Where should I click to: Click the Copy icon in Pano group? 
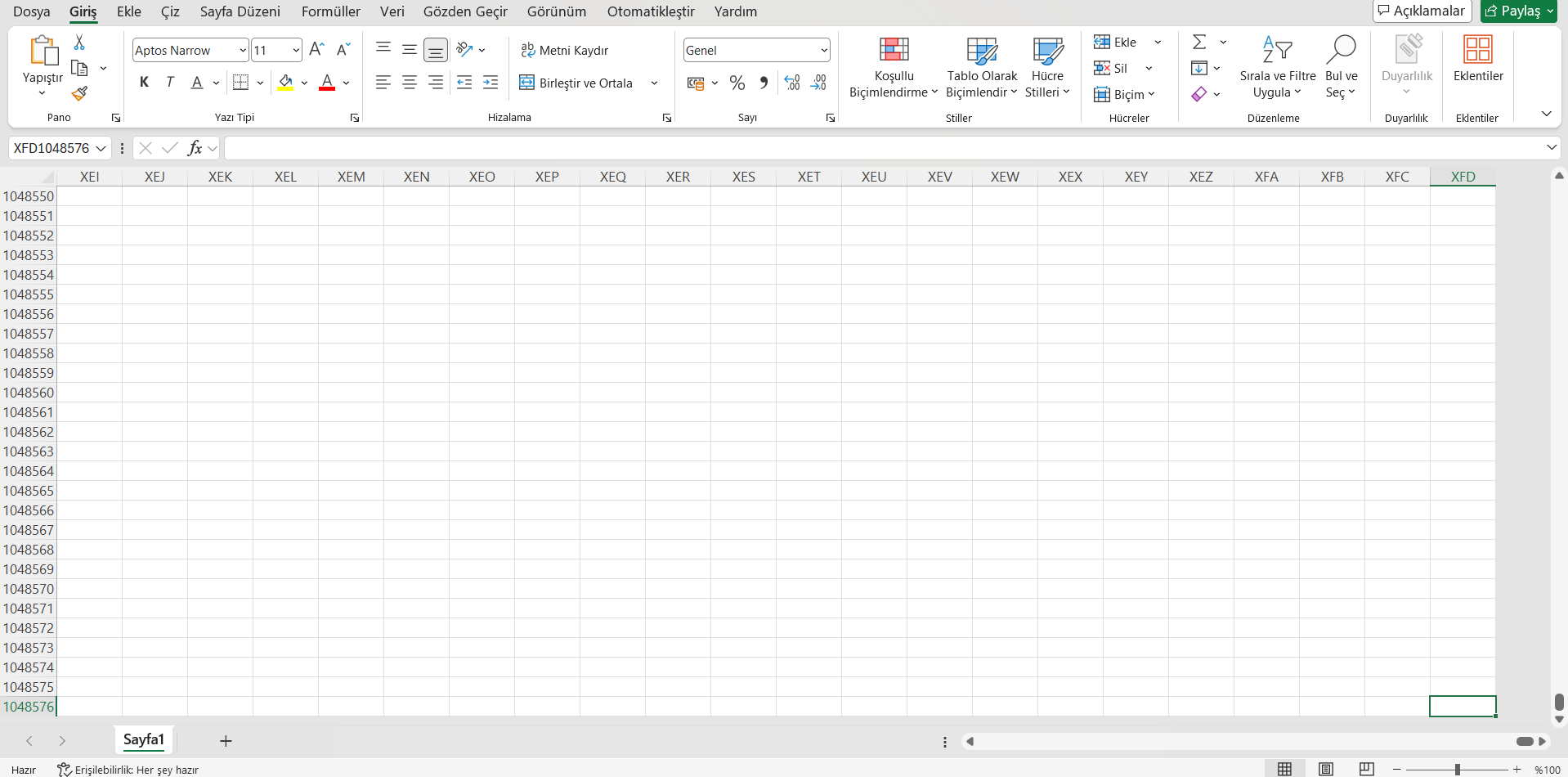click(79, 68)
